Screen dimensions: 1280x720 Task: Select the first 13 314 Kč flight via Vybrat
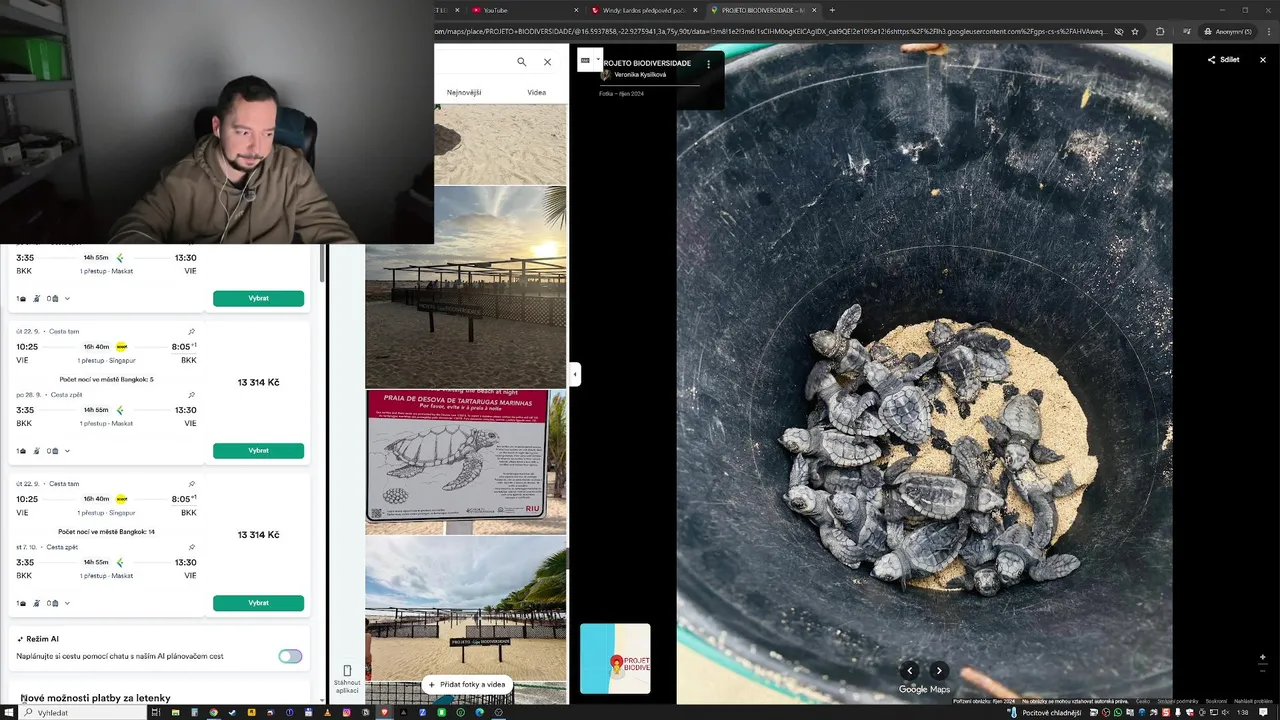tap(258, 451)
